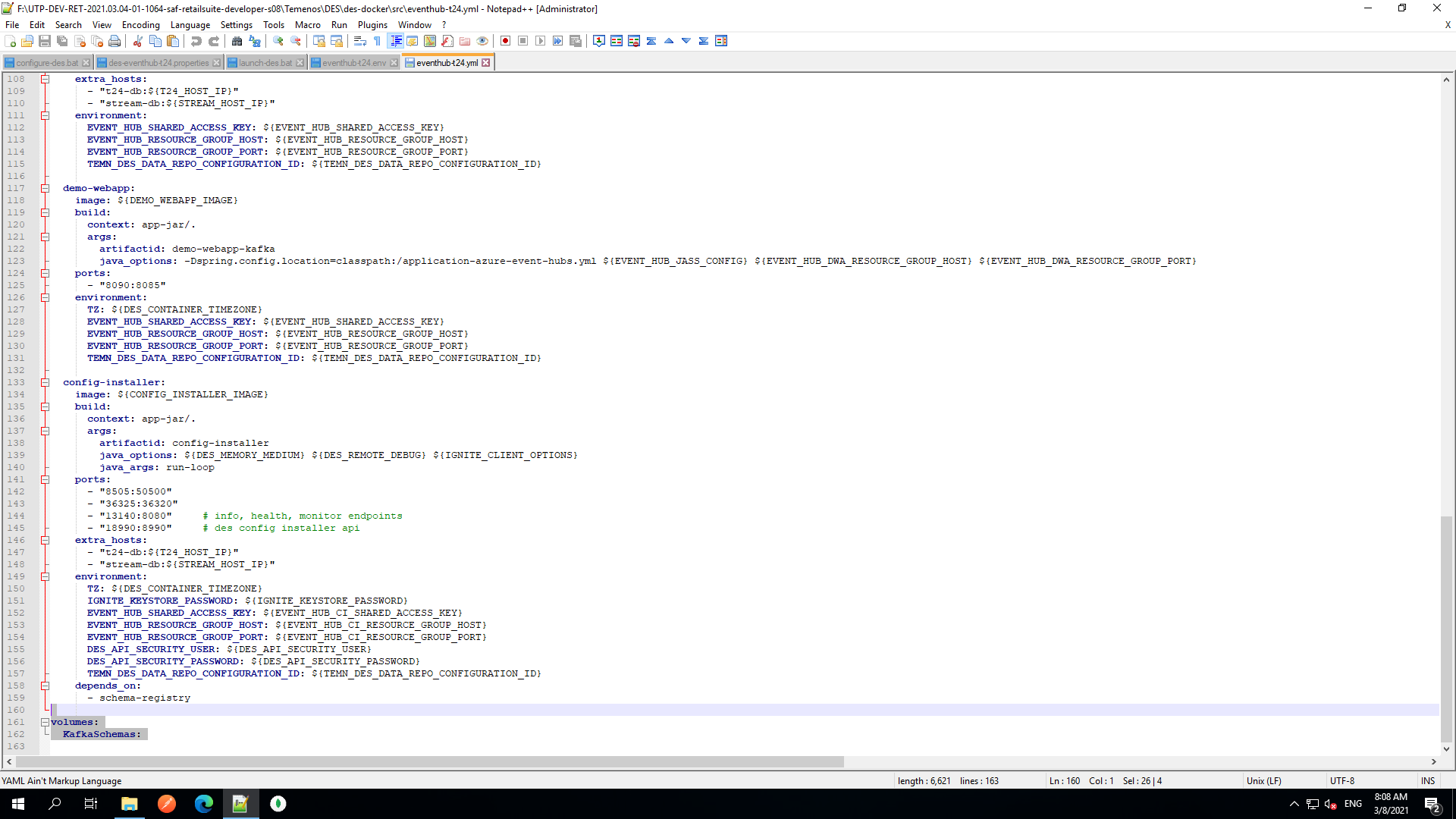The width and height of the screenshot is (1456, 819).
Task: Click the Save file toolbar icon
Action: tap(45, 41)
